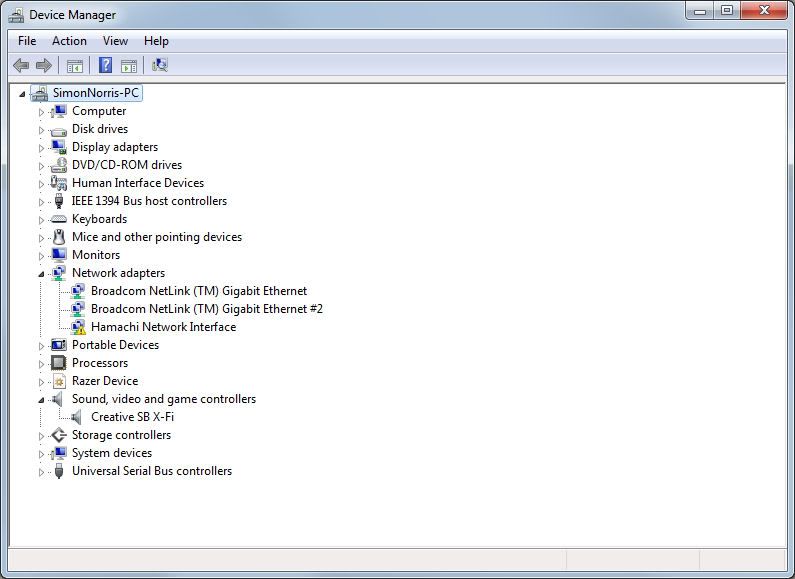Click the Creative SB X-Fi speaker icon
The height and width of the screenshot is (579, 795).
(x=78, y=417)
